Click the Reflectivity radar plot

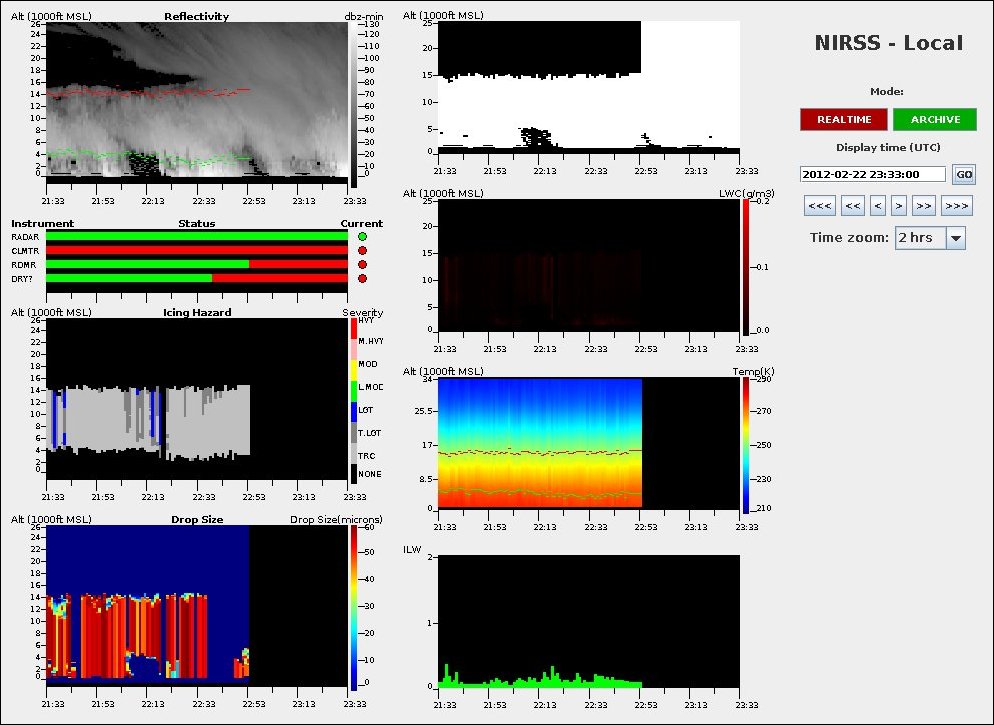coord(198,100)
